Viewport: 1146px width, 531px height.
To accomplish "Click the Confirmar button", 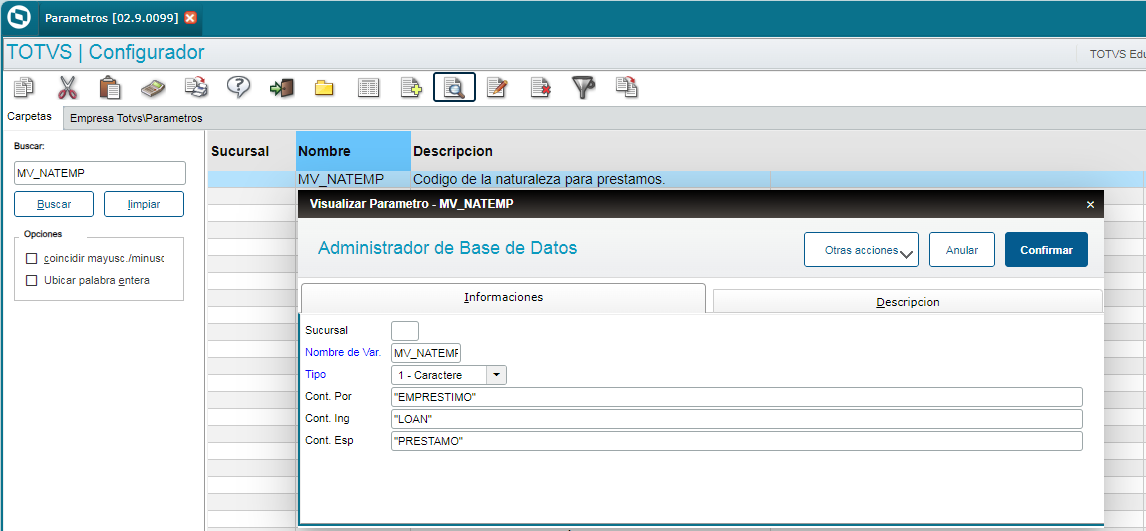I will click(x=1047, y=250).
